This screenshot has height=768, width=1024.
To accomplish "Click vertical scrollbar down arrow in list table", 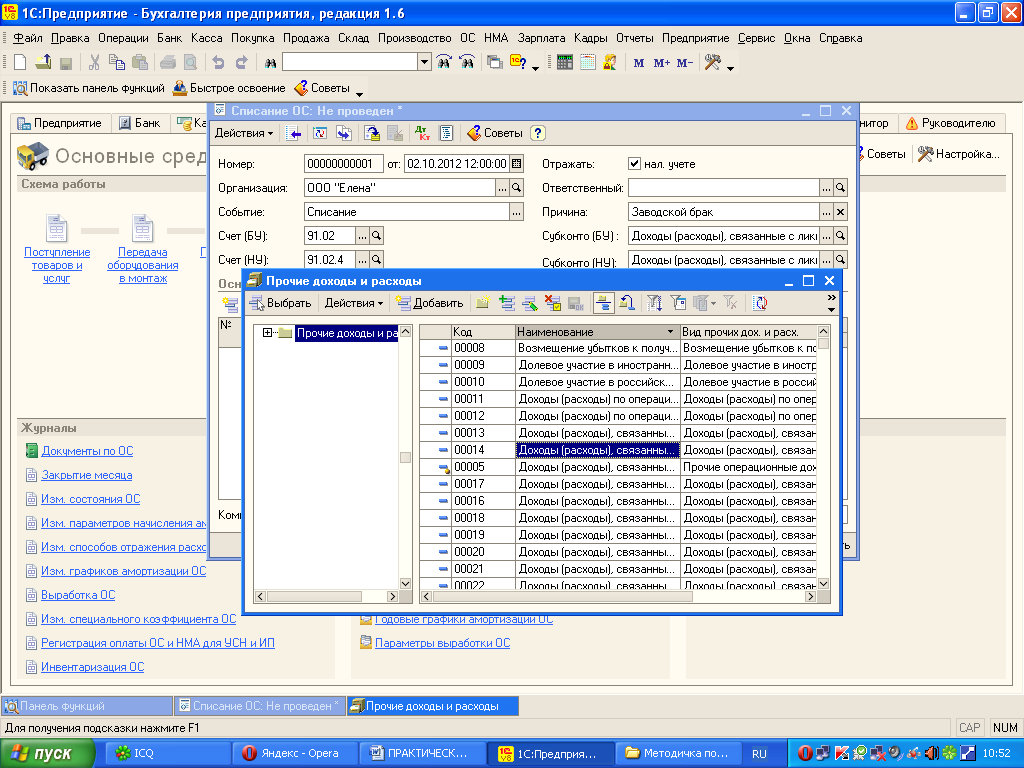I will click(x=823, y=583).
